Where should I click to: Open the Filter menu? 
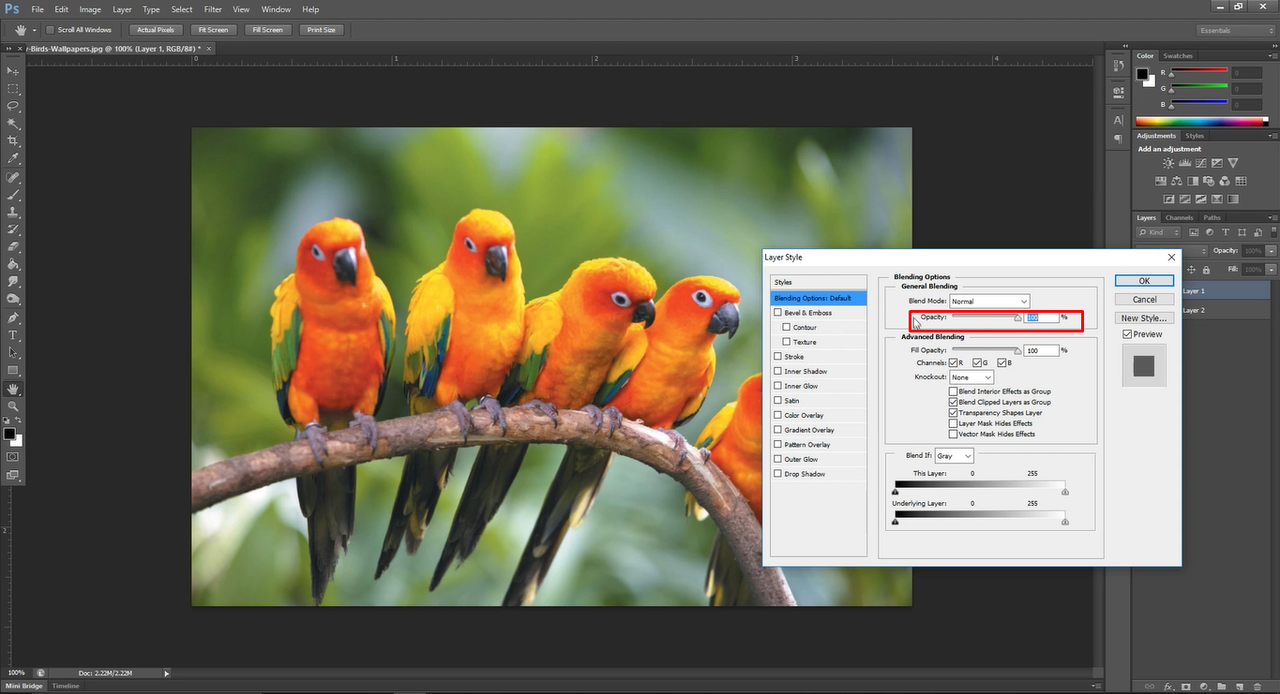pyautogui.click(x=213, y=9)
